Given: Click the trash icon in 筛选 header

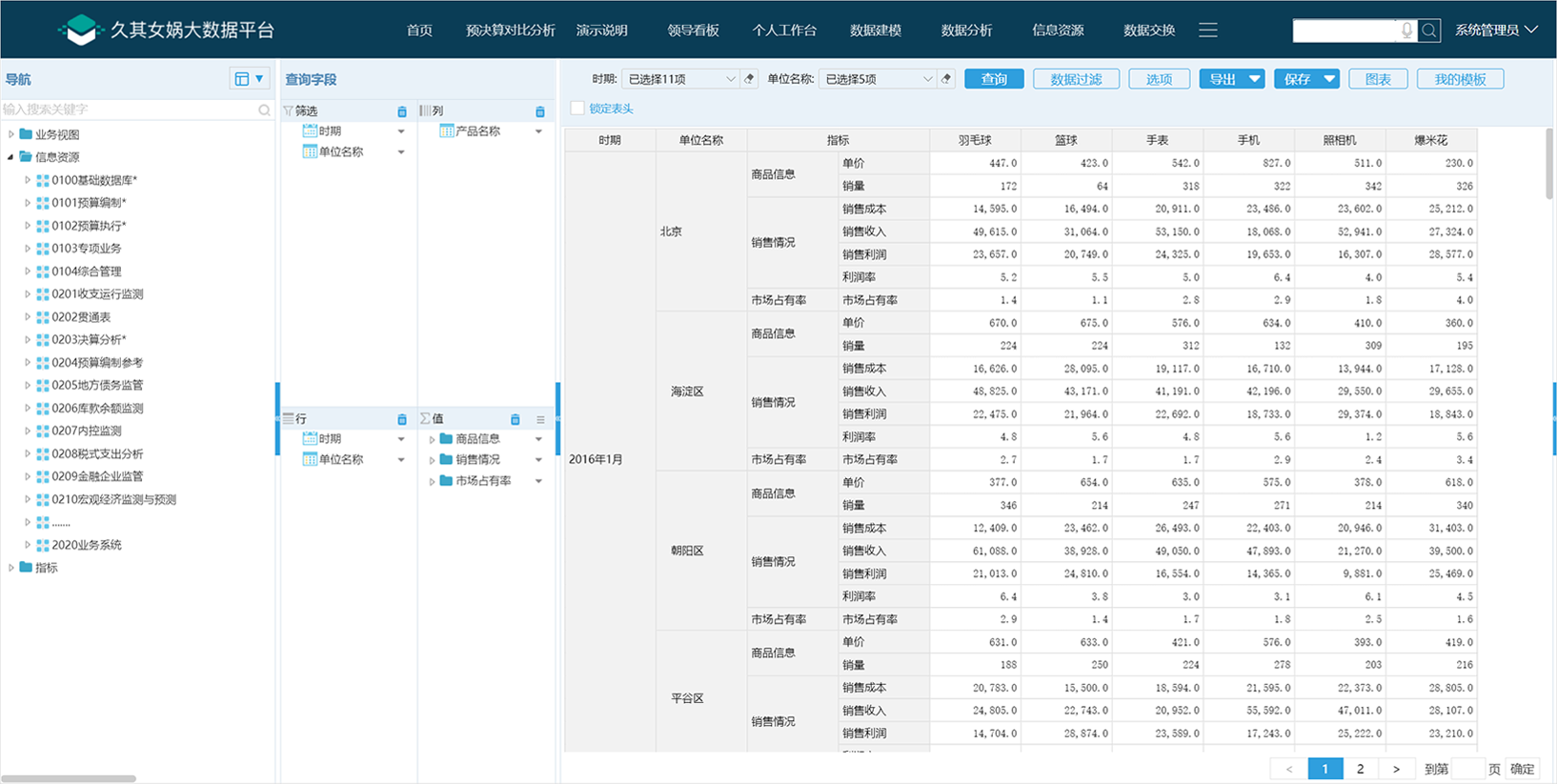Looking at the screenshot, I should [402, 111].
